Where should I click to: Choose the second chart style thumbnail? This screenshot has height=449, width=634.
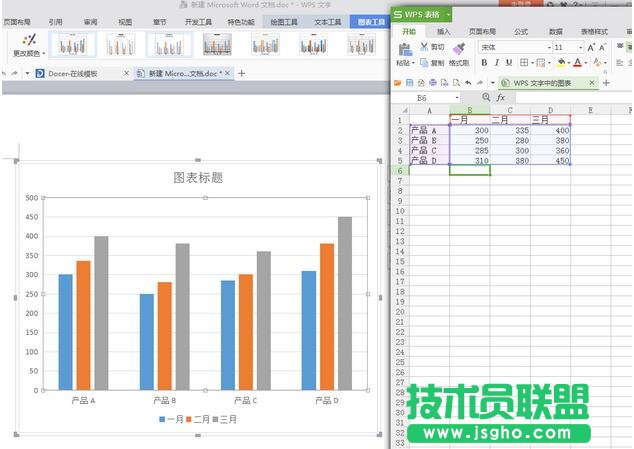(120, 44)
